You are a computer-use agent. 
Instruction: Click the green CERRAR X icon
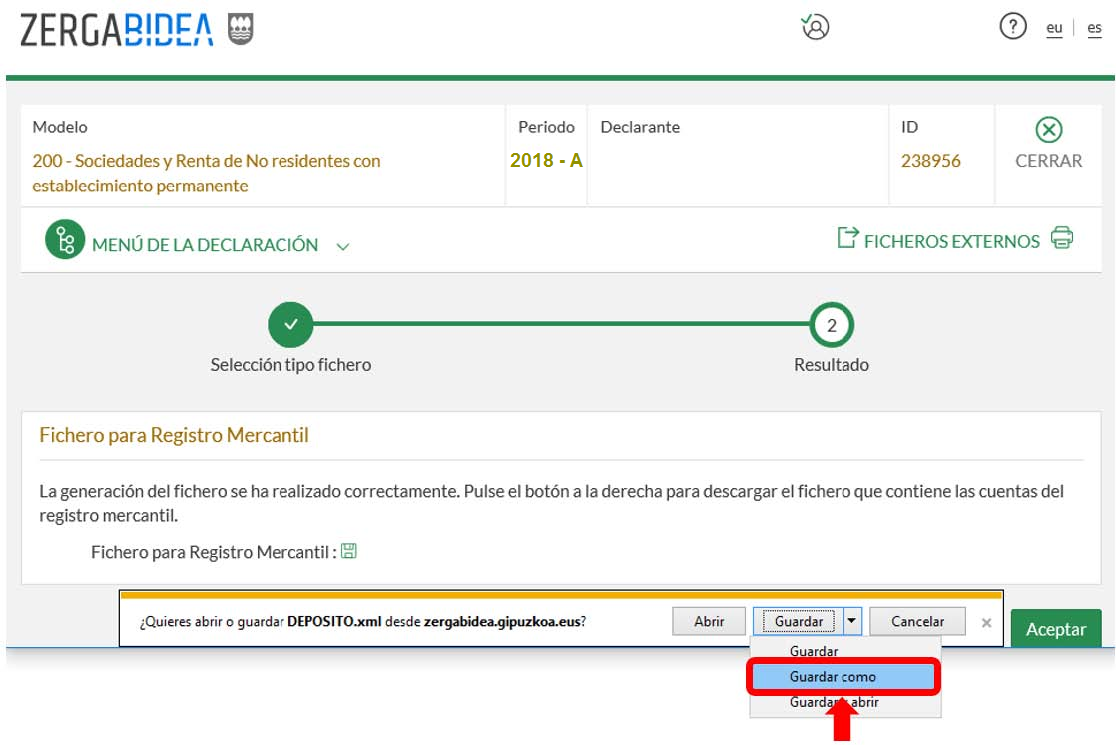[1048, 131]
